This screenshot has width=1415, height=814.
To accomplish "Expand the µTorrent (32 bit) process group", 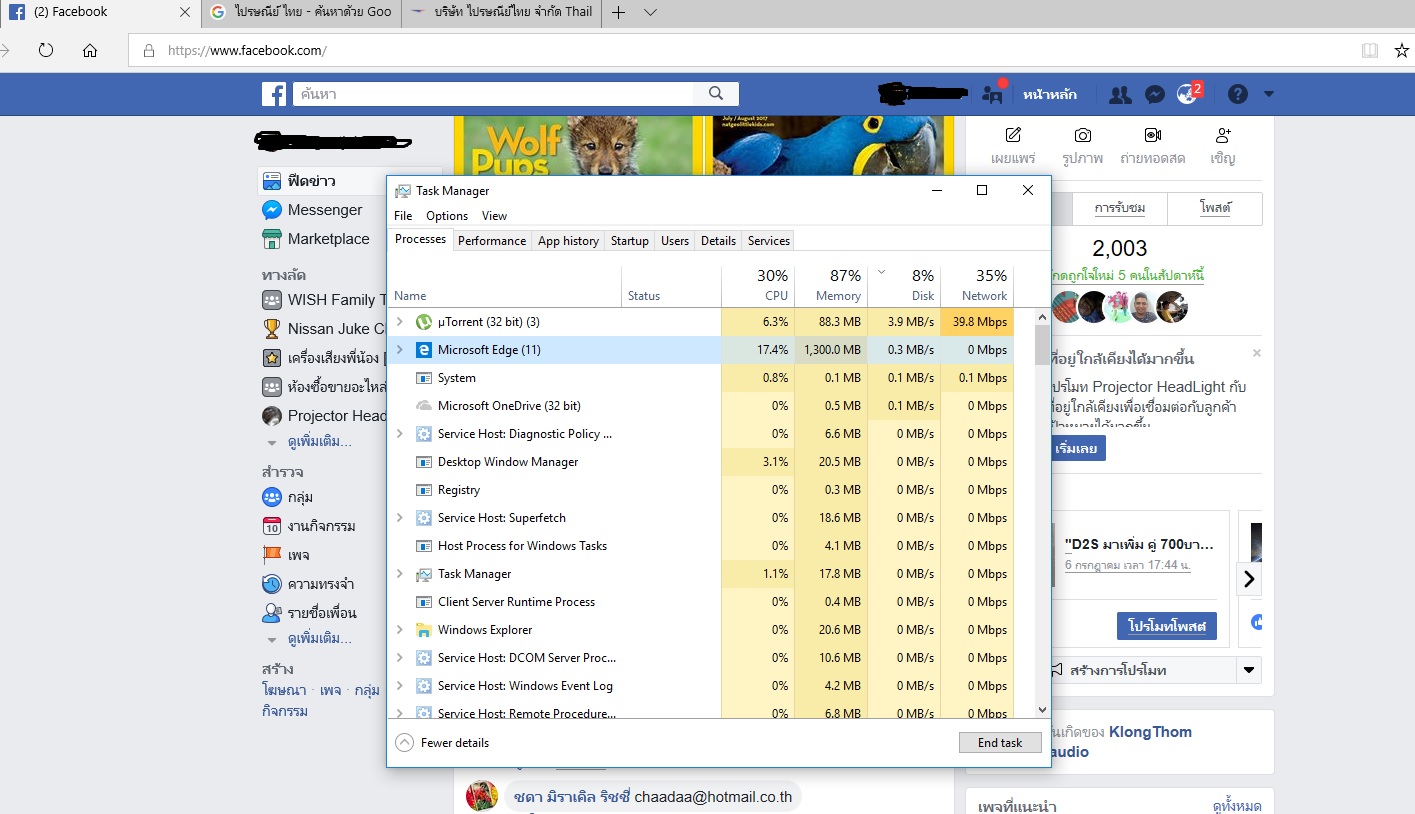I will [400, 322].
